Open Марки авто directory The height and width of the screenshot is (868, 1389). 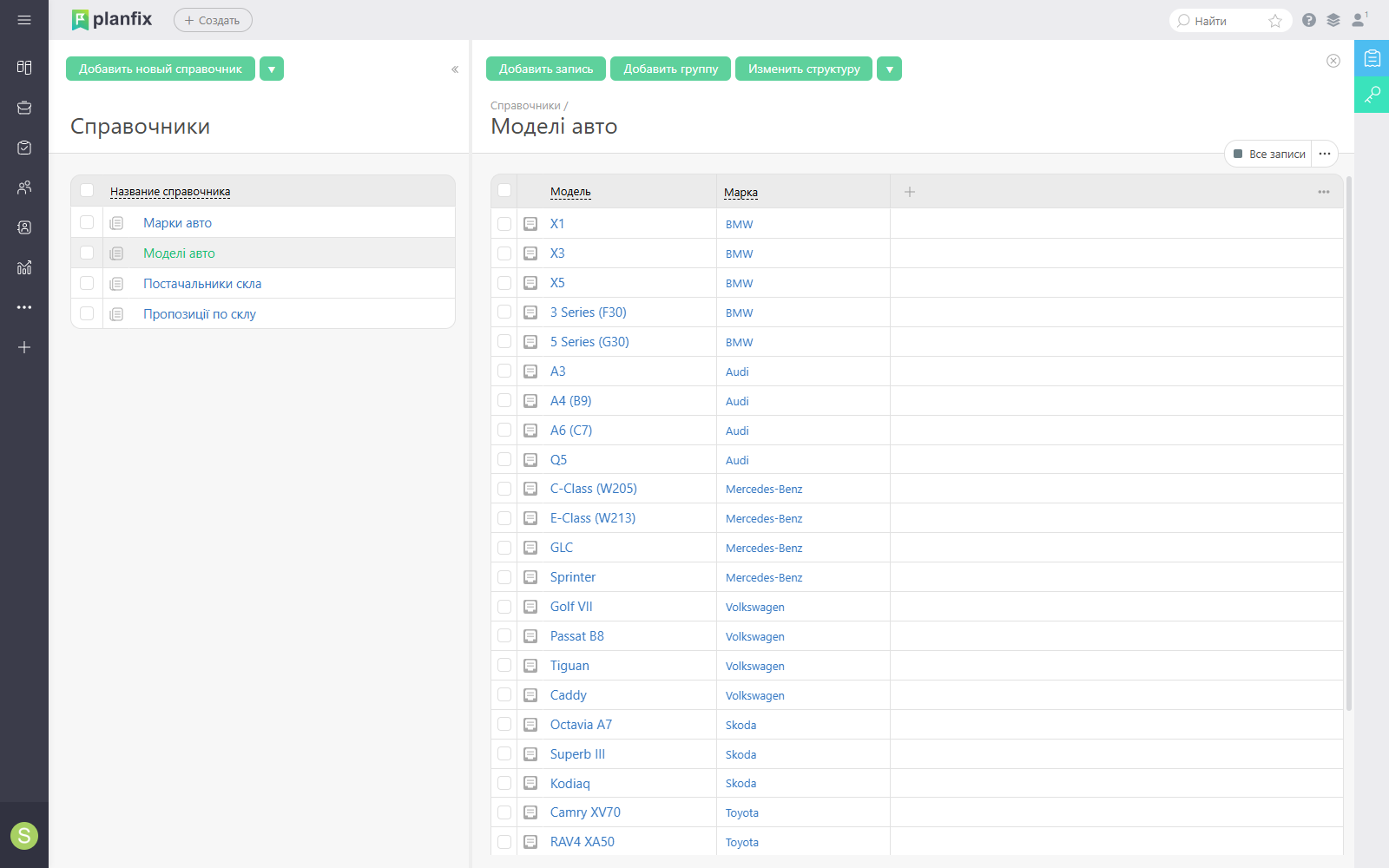[177, 223]
